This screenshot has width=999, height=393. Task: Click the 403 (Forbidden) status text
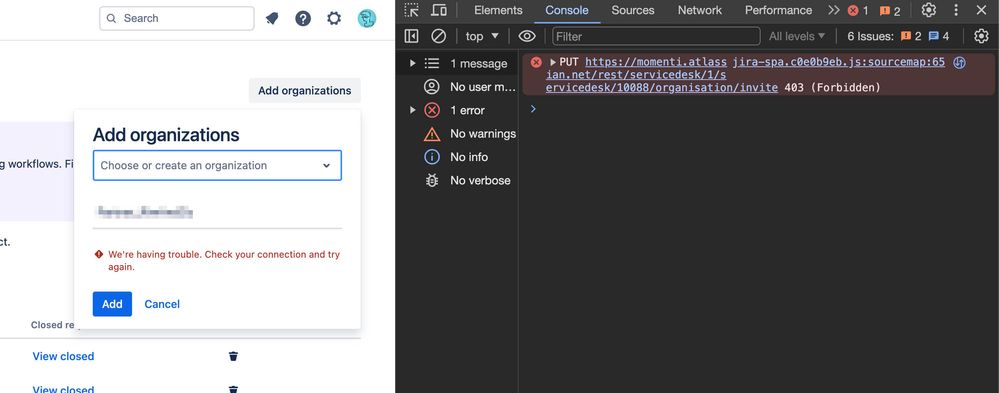[832, 87]
